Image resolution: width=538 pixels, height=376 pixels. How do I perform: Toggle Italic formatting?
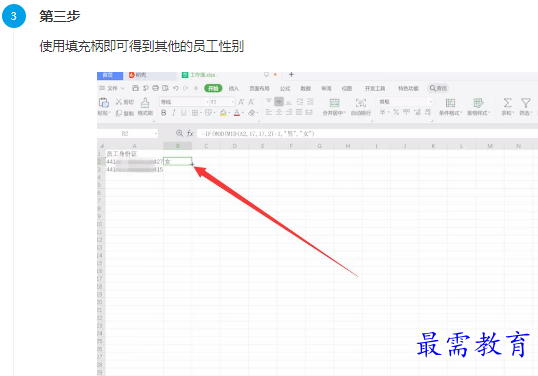[174, 113]
